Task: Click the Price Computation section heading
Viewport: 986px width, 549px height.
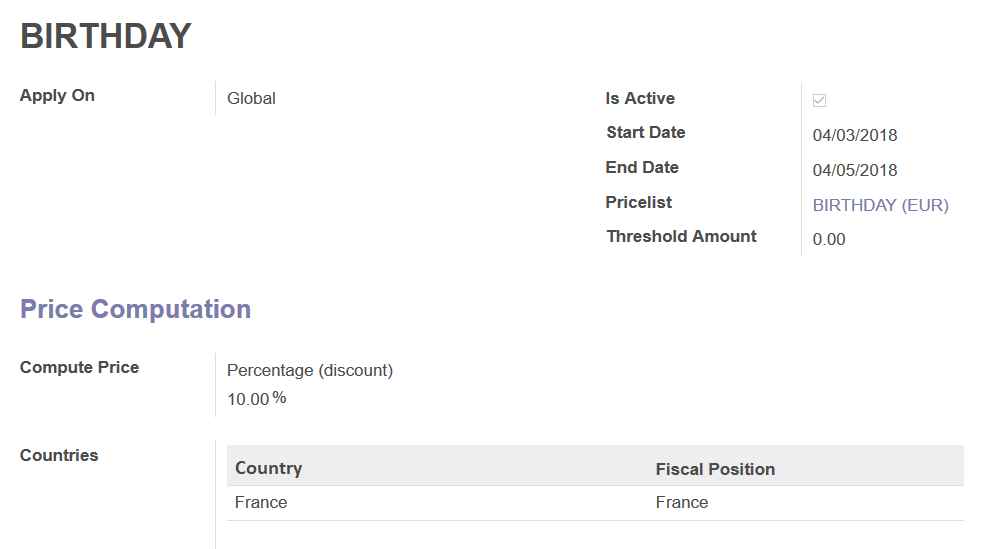Action: tap(135, 309)
